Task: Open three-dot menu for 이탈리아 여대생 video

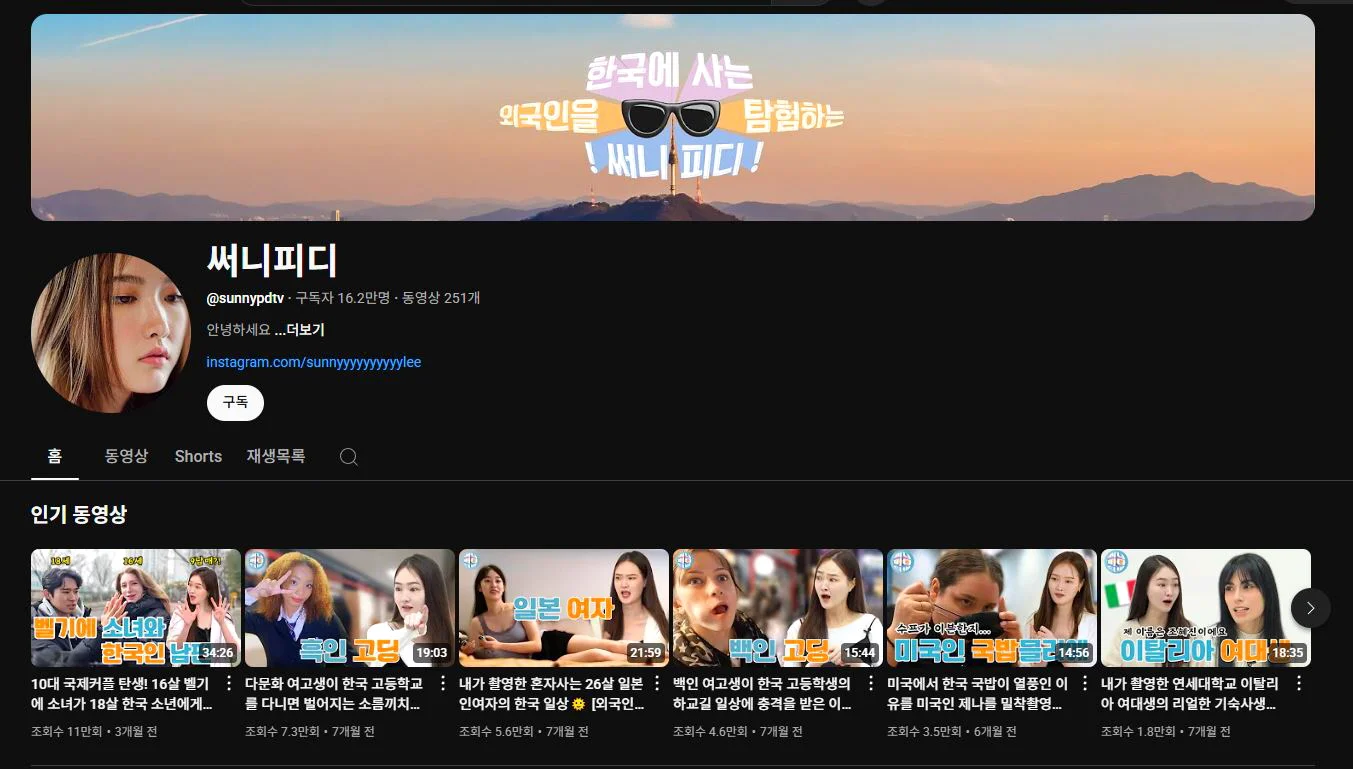Action: (x=1299, y=684)
